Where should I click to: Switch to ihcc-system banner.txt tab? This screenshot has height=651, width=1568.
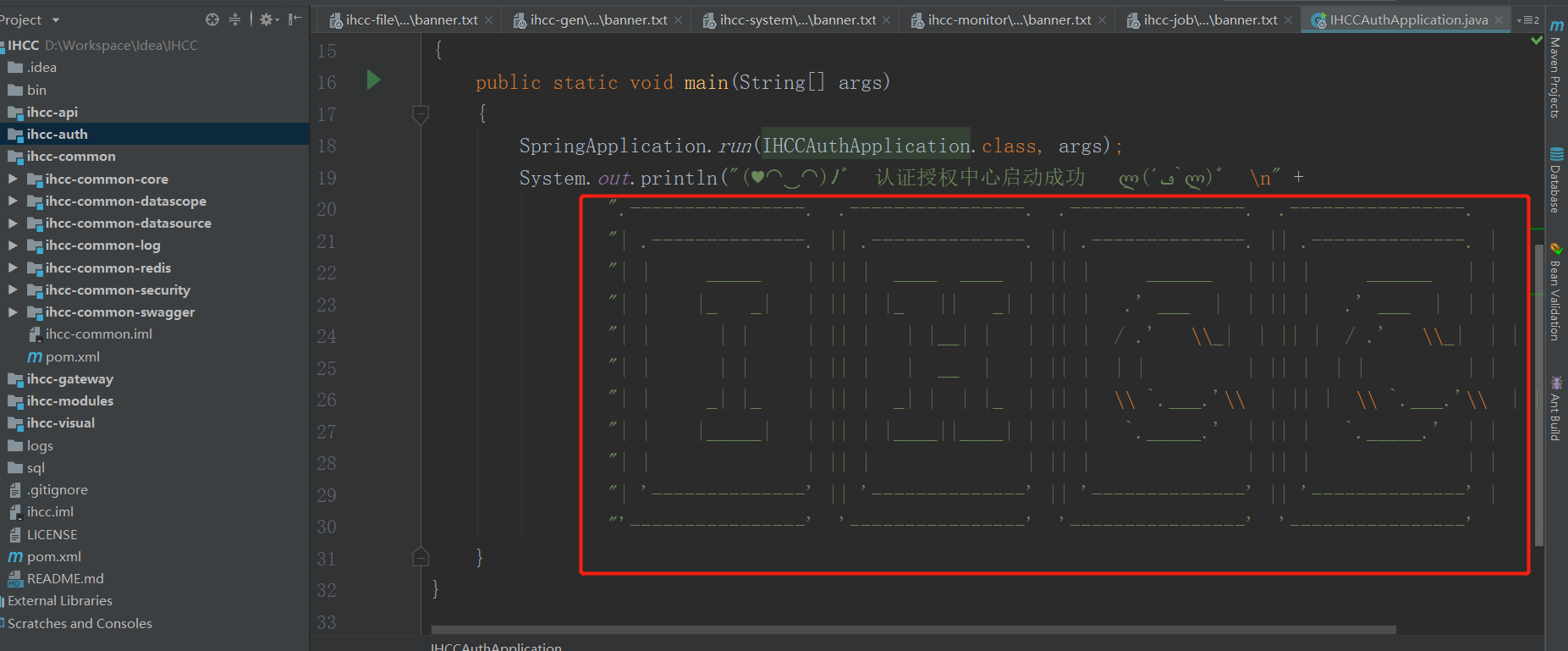[789, 19]
